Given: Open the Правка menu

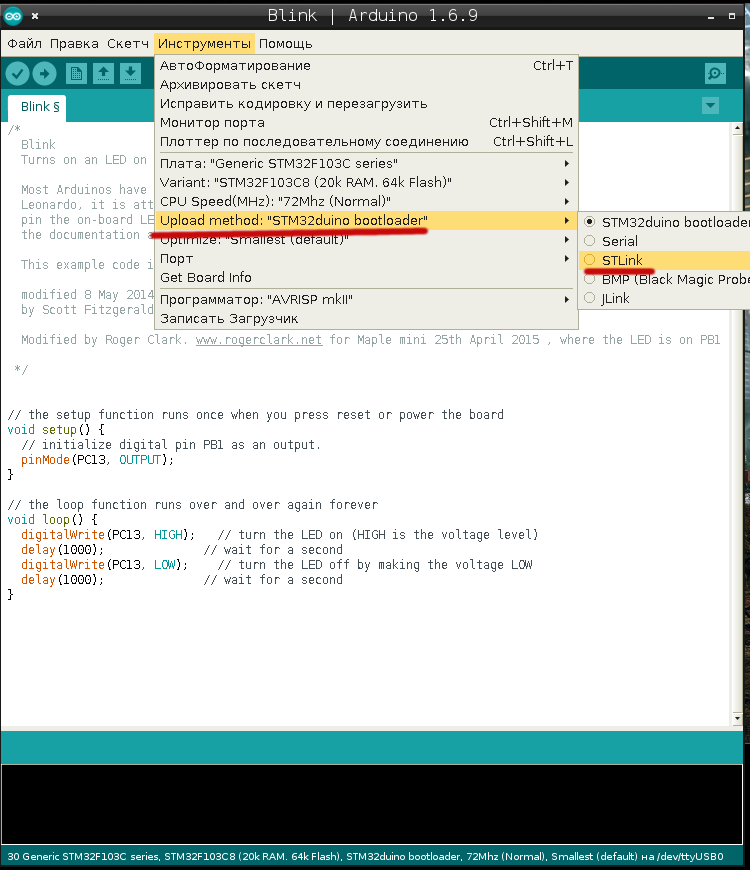Looking at the screenshot, I should [74, 43].
